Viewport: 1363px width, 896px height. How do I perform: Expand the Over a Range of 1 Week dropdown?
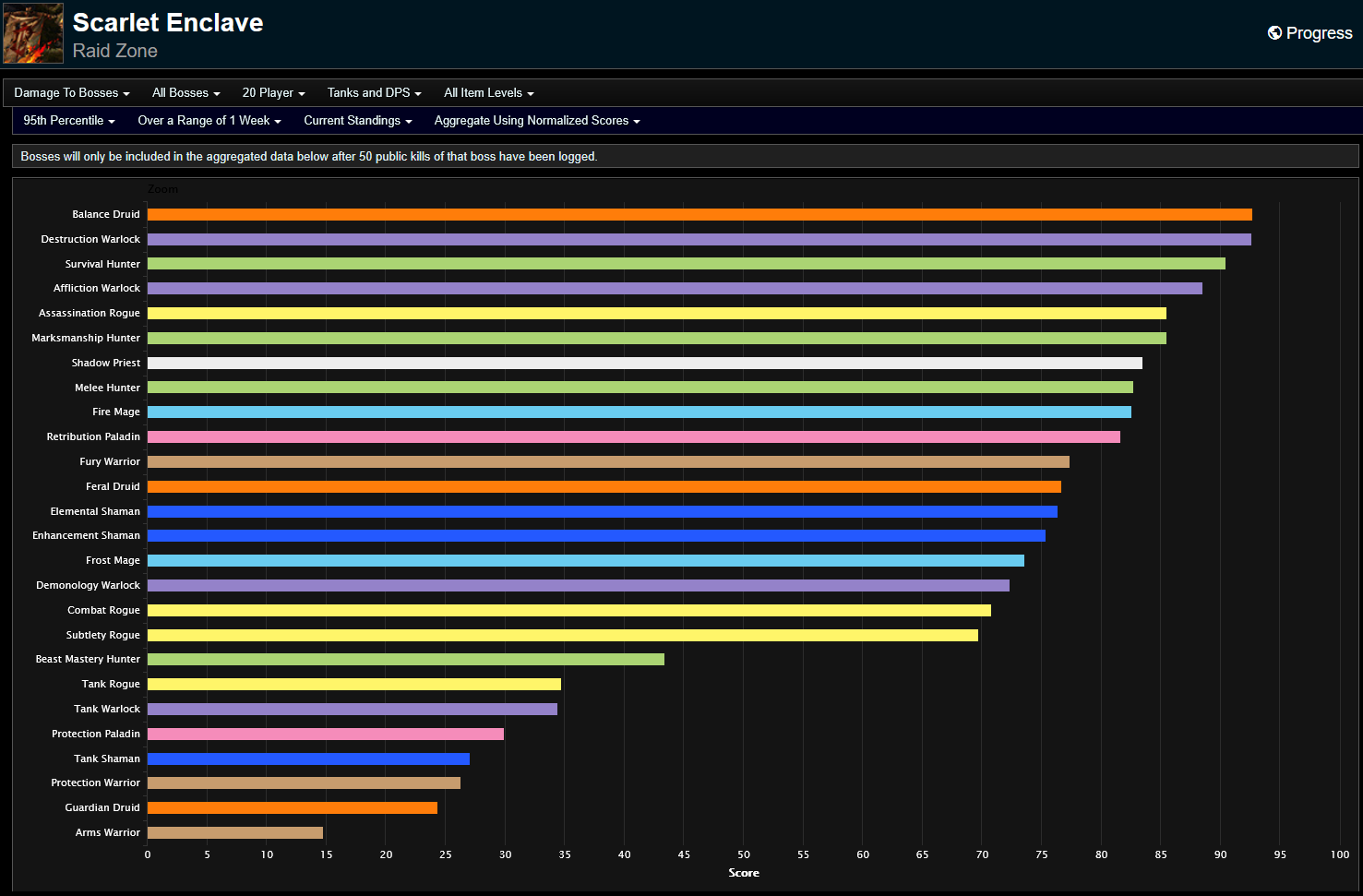point(209,120)
